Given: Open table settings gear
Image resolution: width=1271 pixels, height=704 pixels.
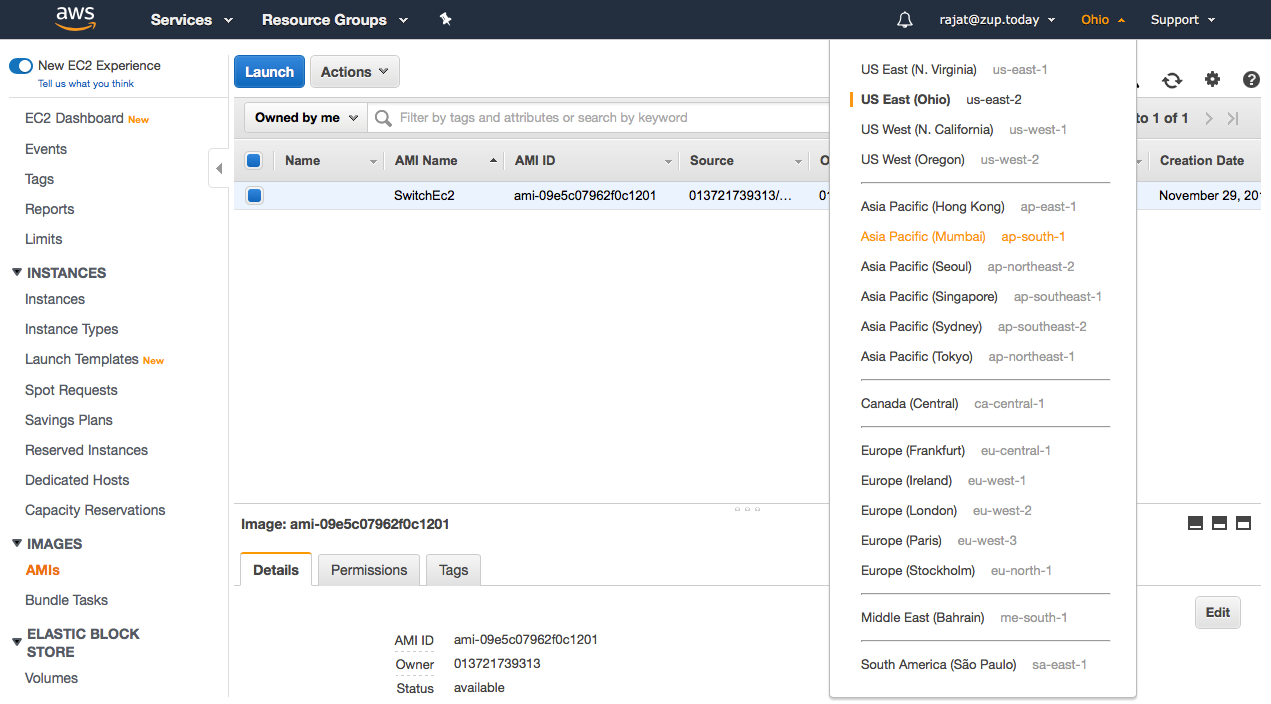Looking at the screenshot, I should (1212, 80).
